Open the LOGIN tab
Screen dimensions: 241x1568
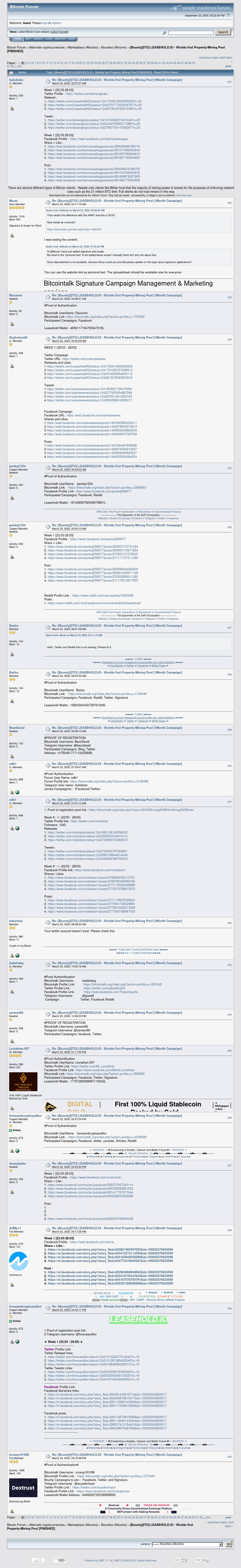tap(49, 39)
